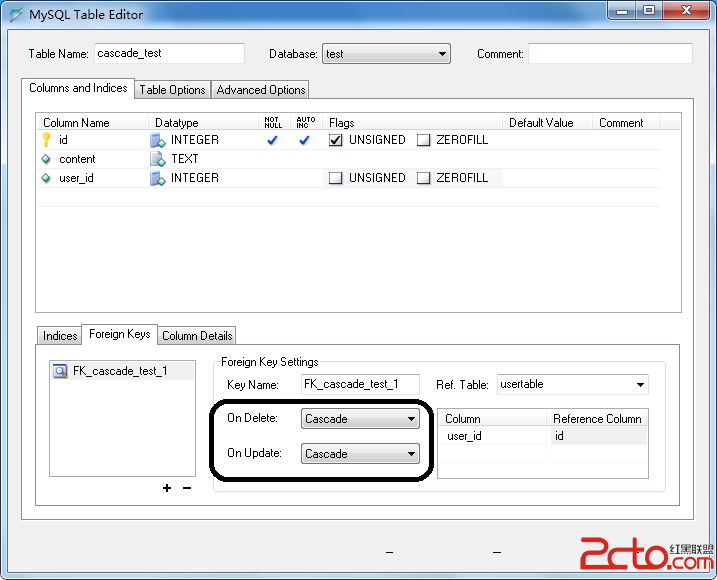Click id in Reference Column list
Image resolution: width=717 pixels, height=580 pixels.
[559, 436]
